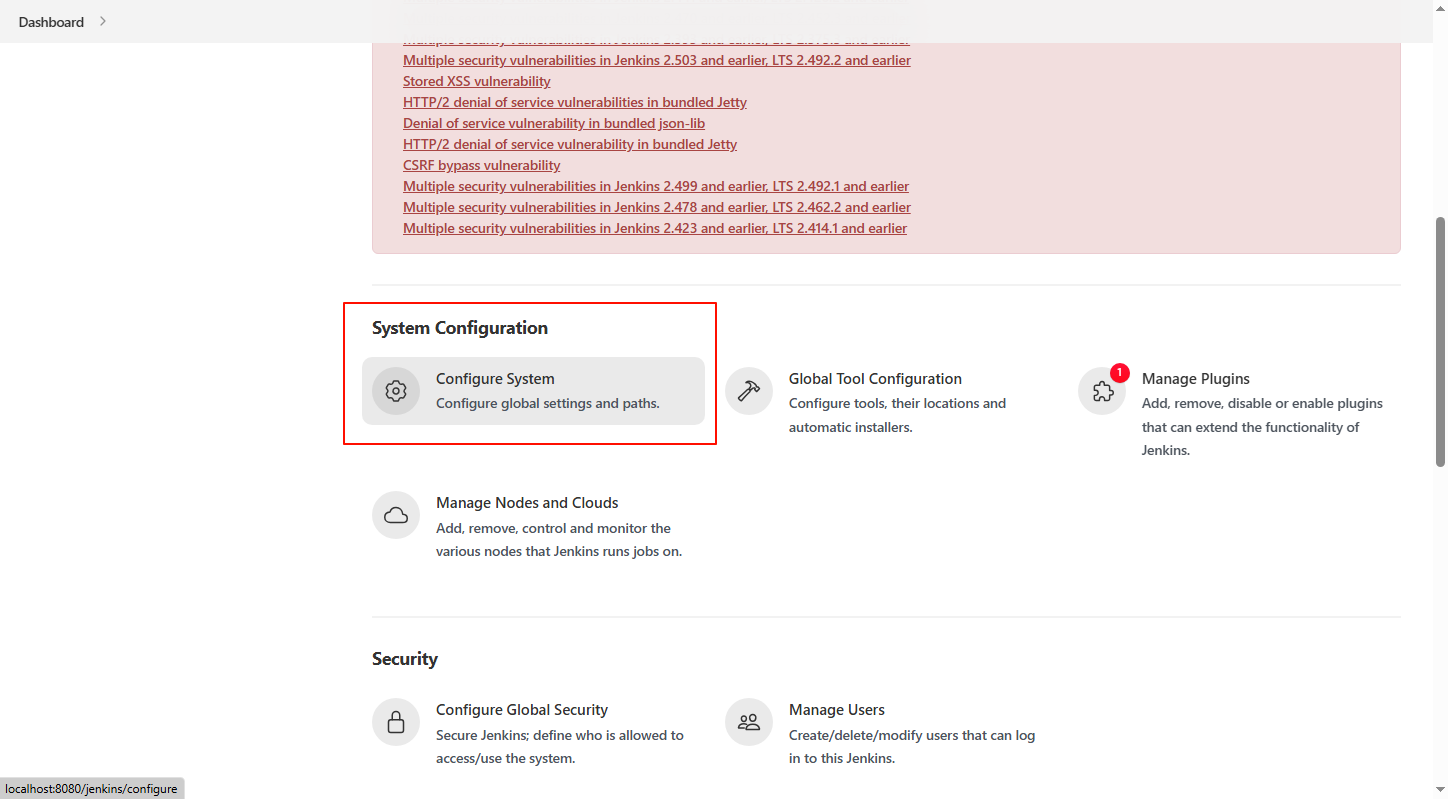Click the Manage Plugins puzzle piece icon

(1102, 391)
